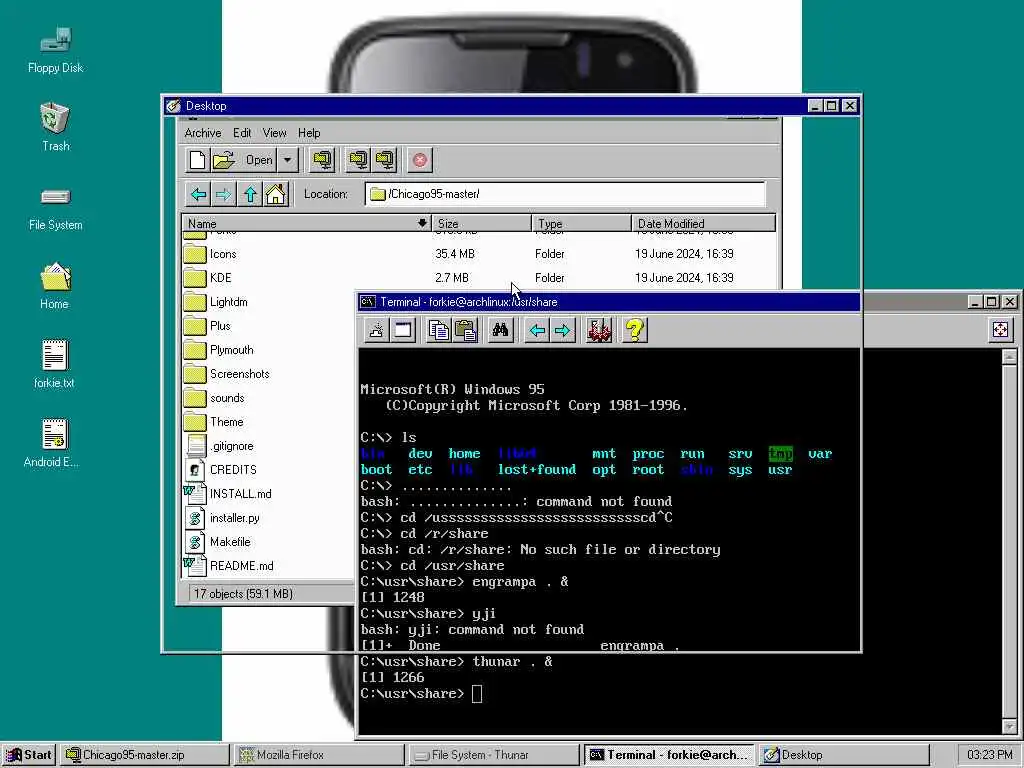Click the Home location icon in archive manager
Viewport: 1024px width, 768px height.
click(276, 194)
